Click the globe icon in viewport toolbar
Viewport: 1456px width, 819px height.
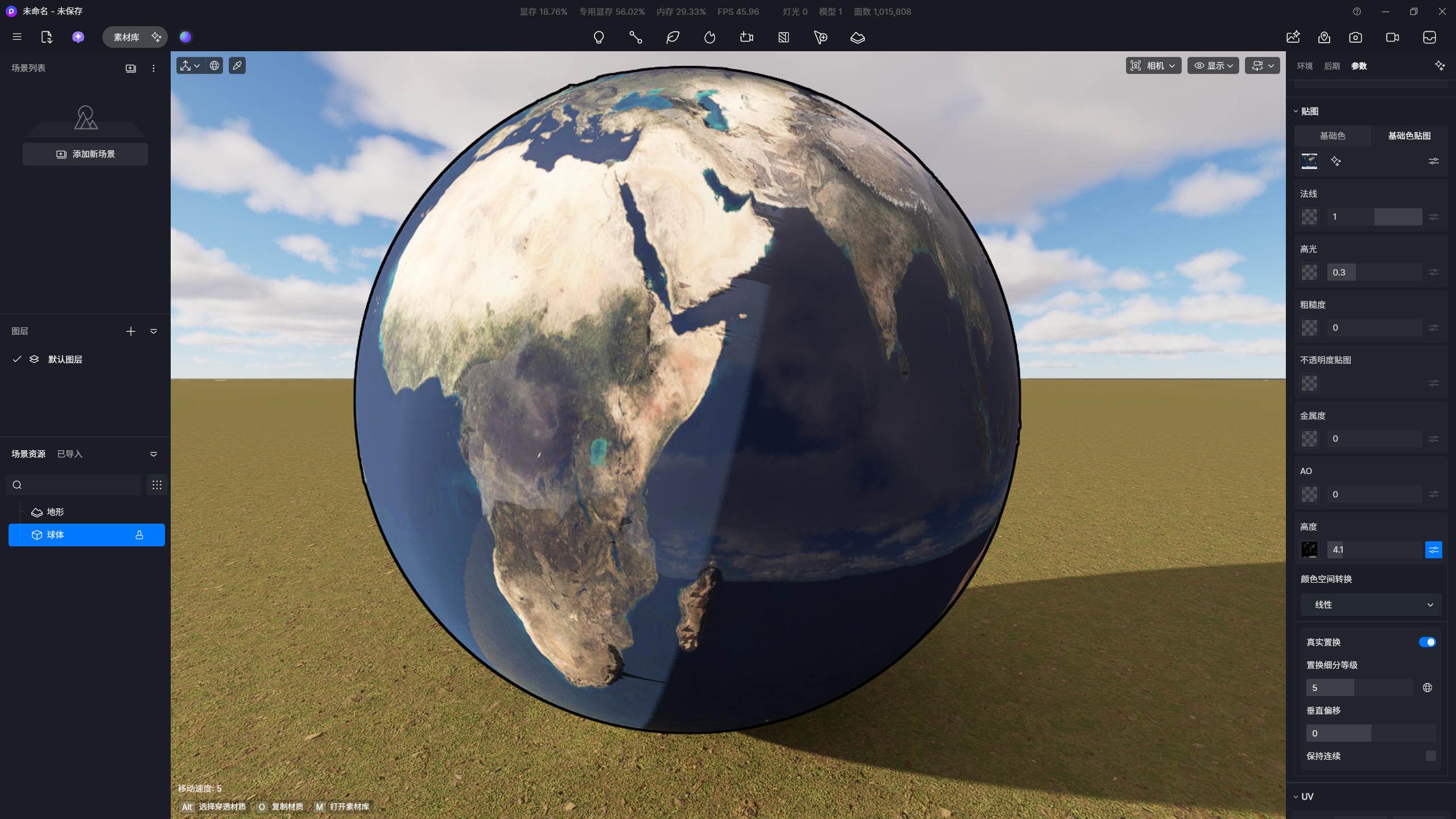[x=215, y=66]
